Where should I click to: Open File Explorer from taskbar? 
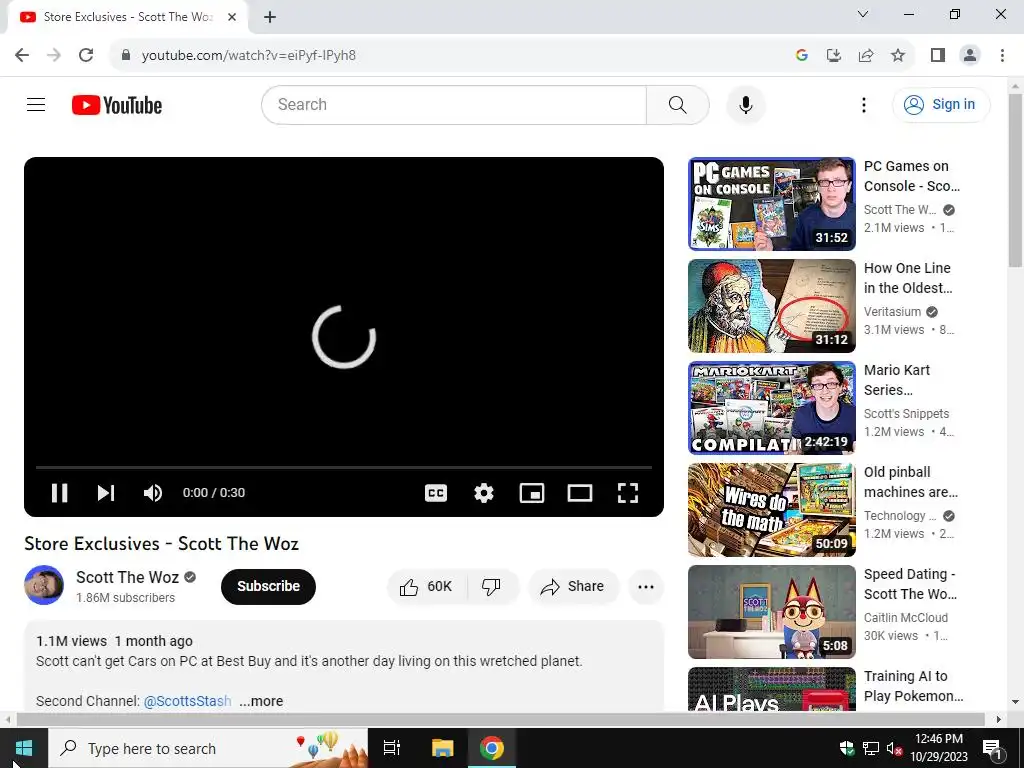tap(442, 748)
